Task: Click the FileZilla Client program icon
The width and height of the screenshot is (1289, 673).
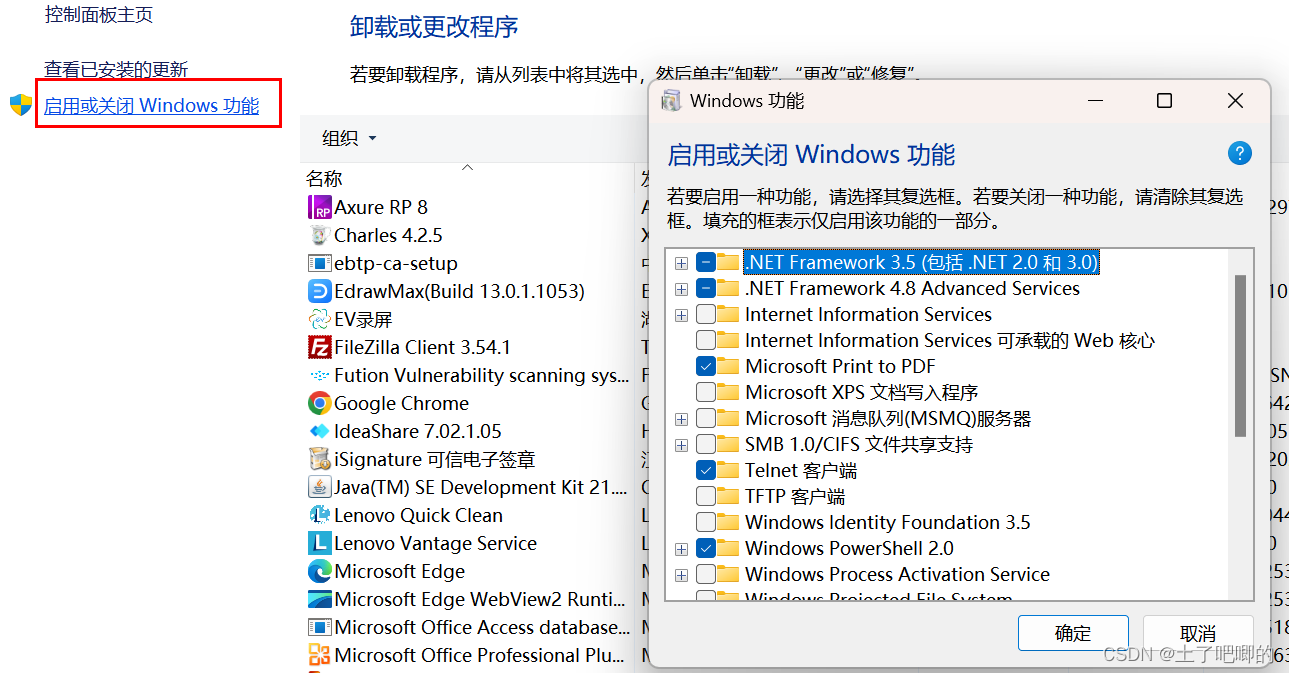Action: pyautogui.click(x=320, y=347)
